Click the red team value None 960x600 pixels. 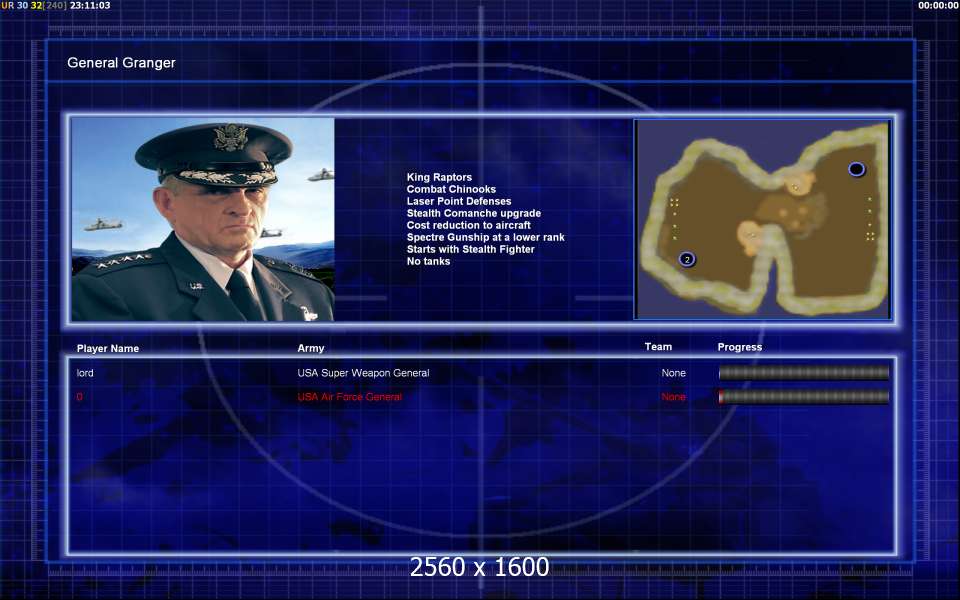pos(673,397)
